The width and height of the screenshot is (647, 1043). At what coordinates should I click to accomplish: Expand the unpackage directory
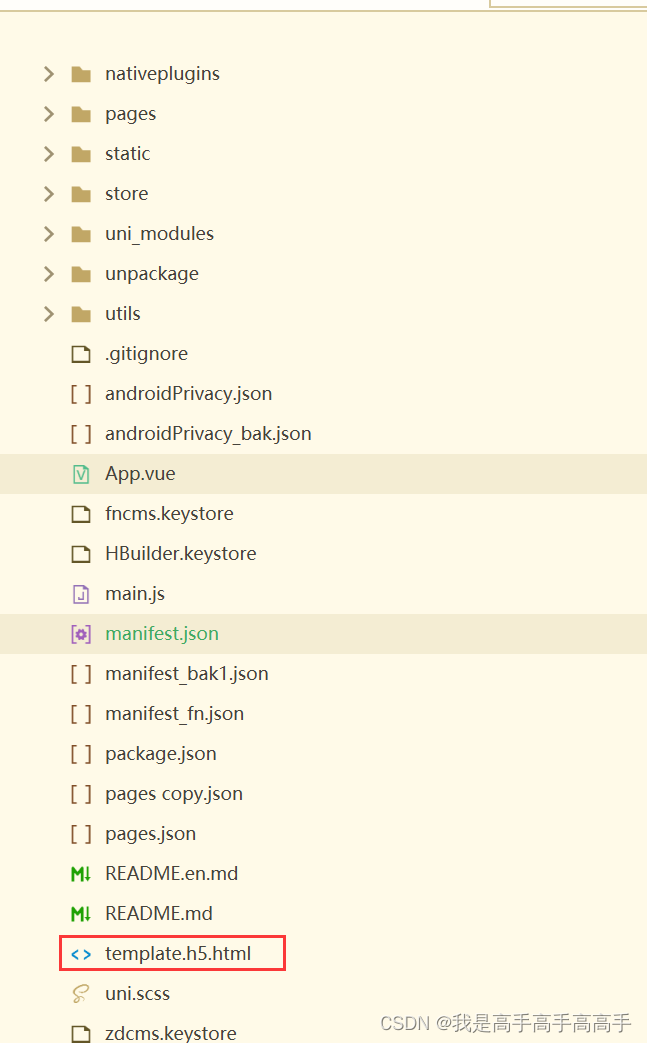click(48, 273)
